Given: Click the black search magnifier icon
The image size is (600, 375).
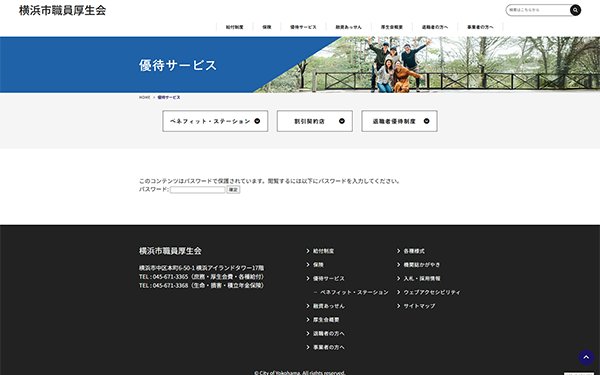Looking at the screenshot, I should [x=575, y=10].
